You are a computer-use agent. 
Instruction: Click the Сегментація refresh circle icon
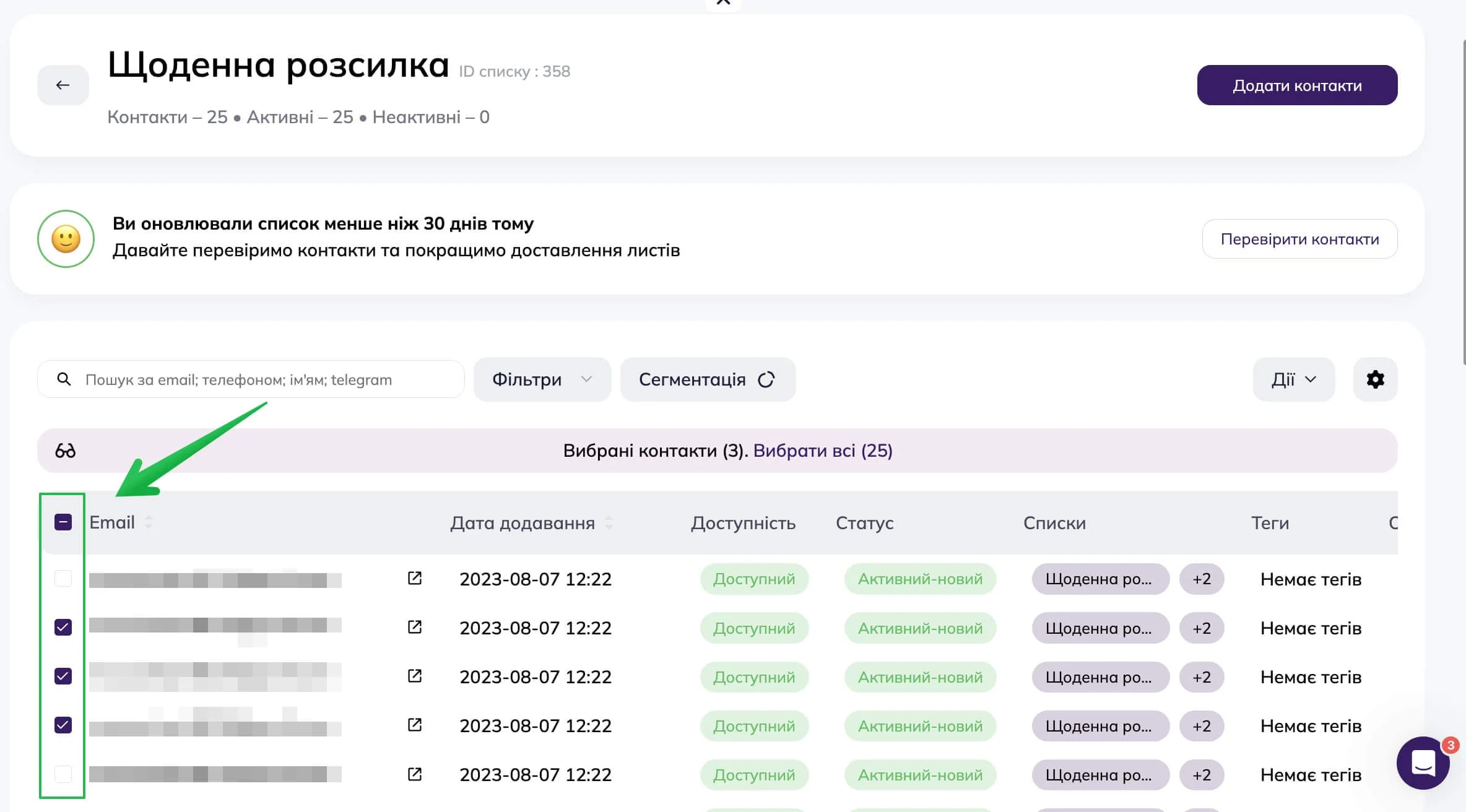(766, 379)
